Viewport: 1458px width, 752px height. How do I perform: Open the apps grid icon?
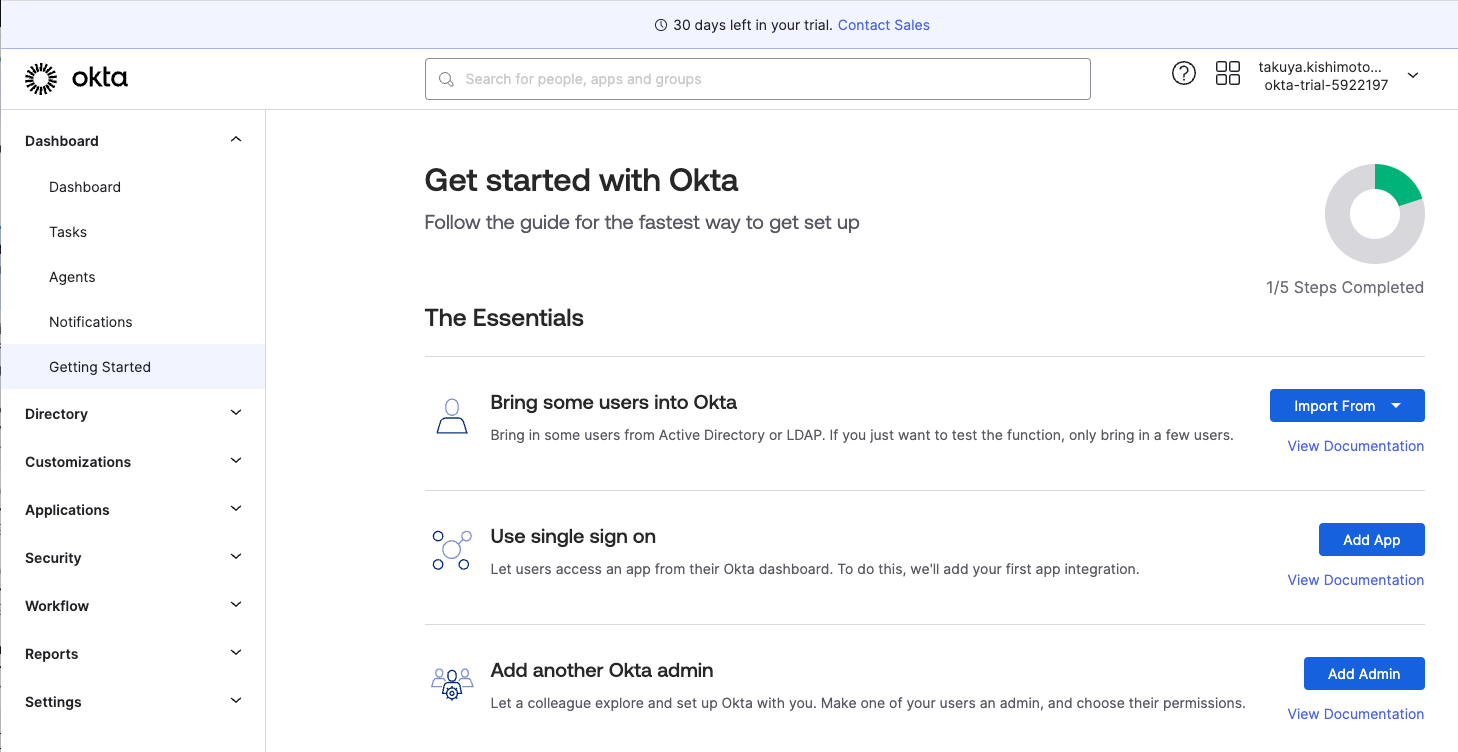point(1227,73)
